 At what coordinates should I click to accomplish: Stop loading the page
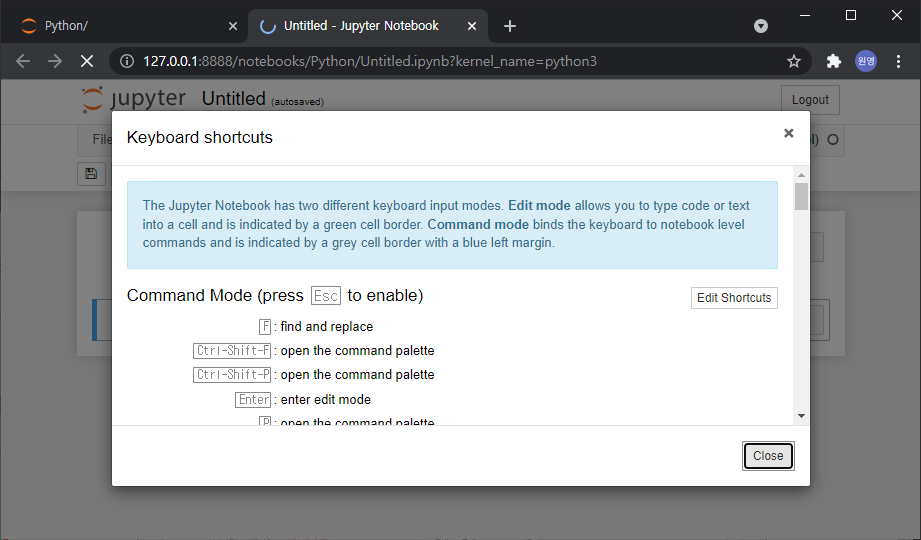(x=86, y=61)
